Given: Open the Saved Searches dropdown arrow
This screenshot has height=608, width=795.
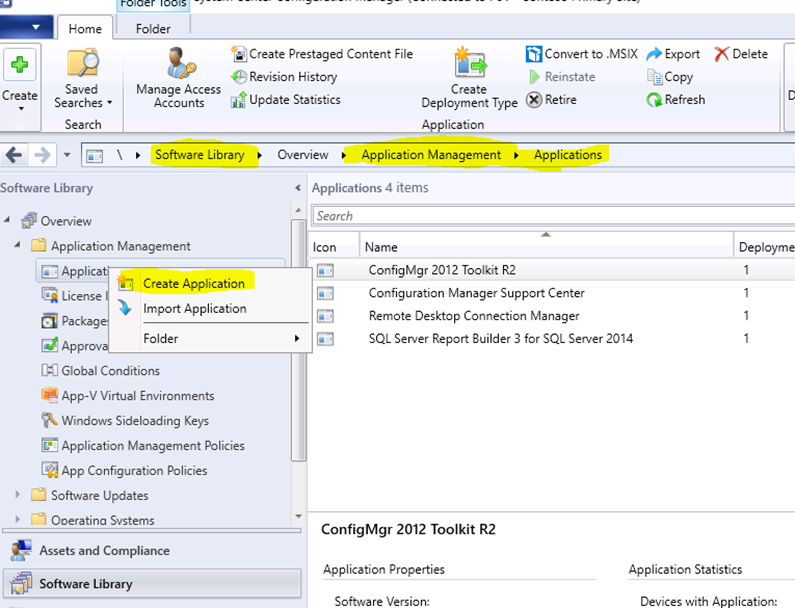Looking at the screenshot, I should [110, 103].
